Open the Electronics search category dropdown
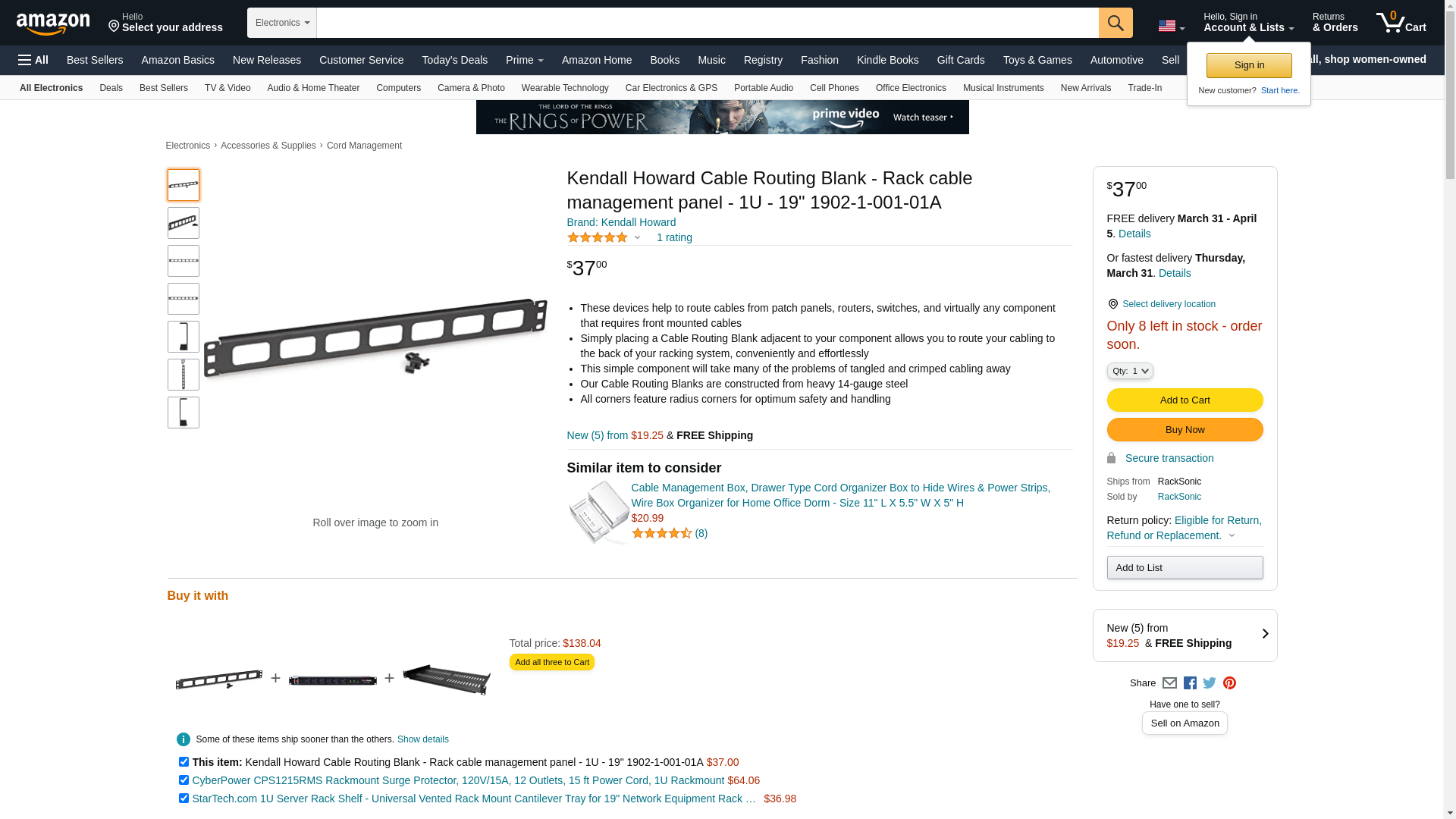 282,23
